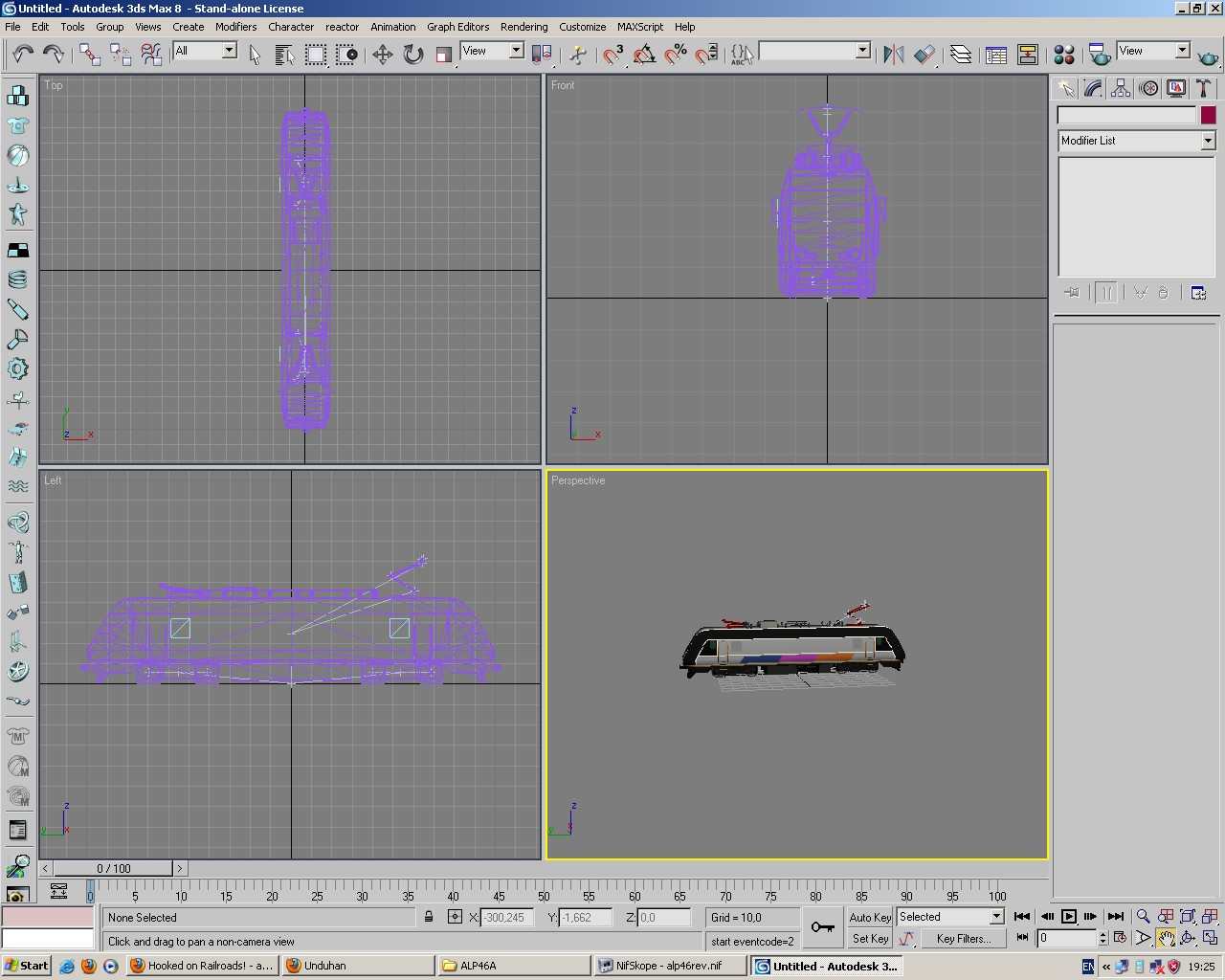The height and width of the screenshot is (980, 1225).
Task: Activate the Select and Move tool
Action: point(383,54)
